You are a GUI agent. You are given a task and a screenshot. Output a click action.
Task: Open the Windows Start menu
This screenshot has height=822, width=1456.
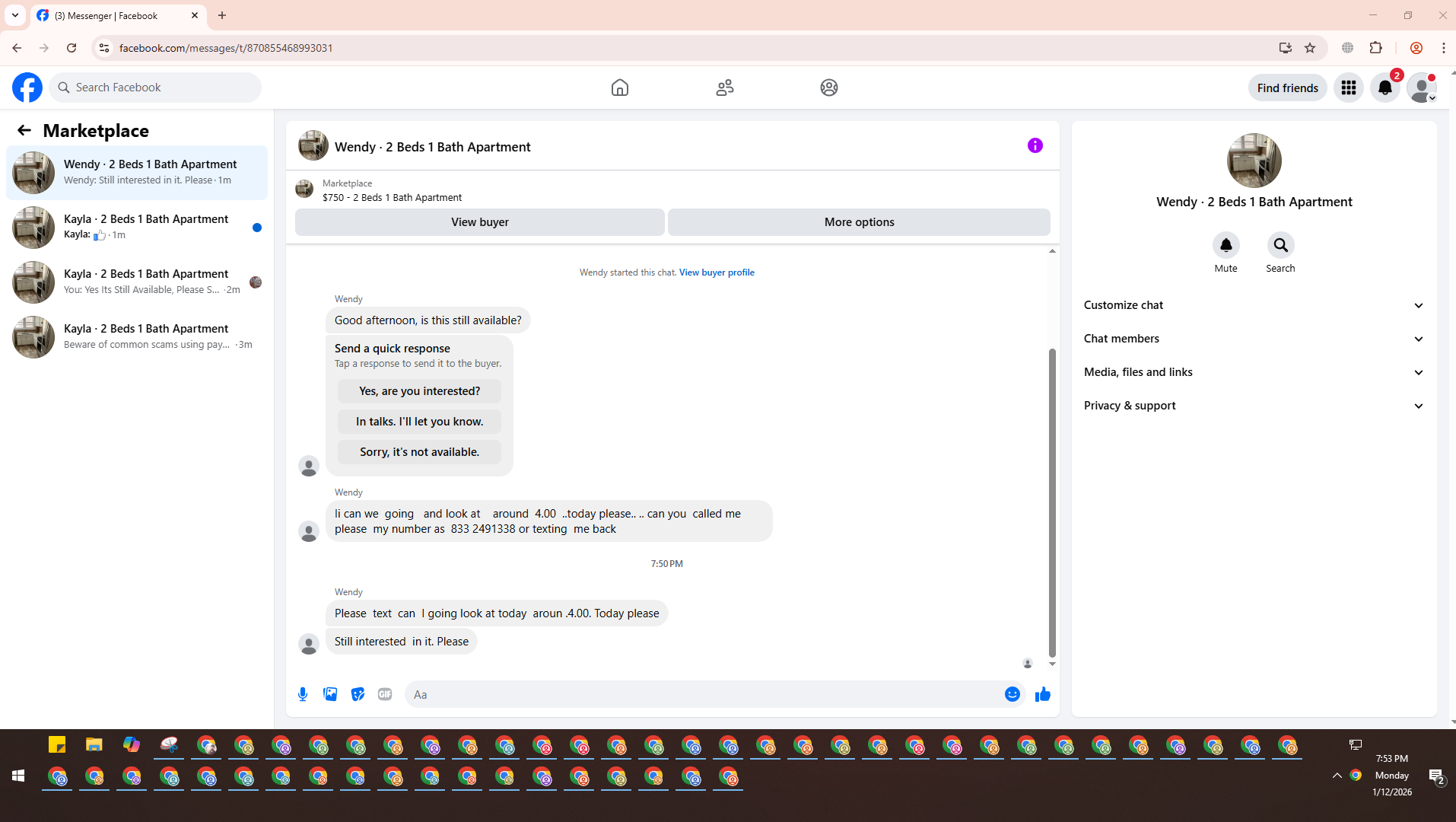click(18, 776)
